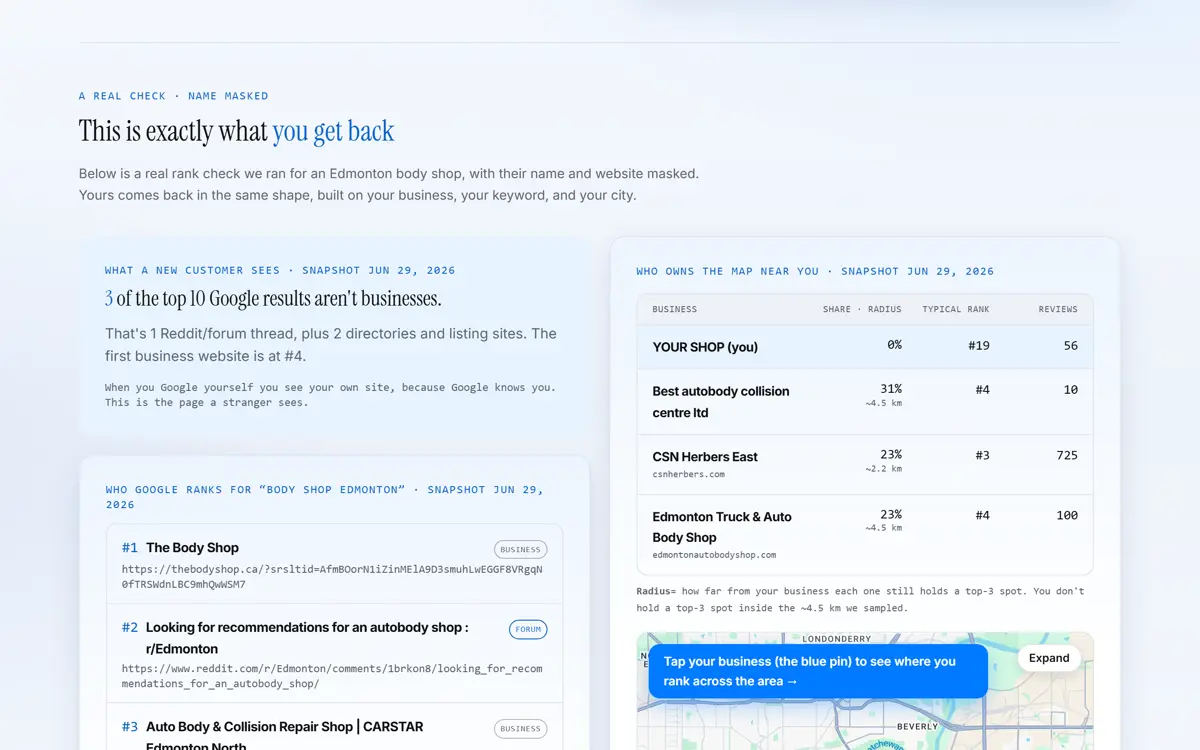Click the SHARE · RADIUS column header
The image size is (1200, 750).
tap(862, 309)
